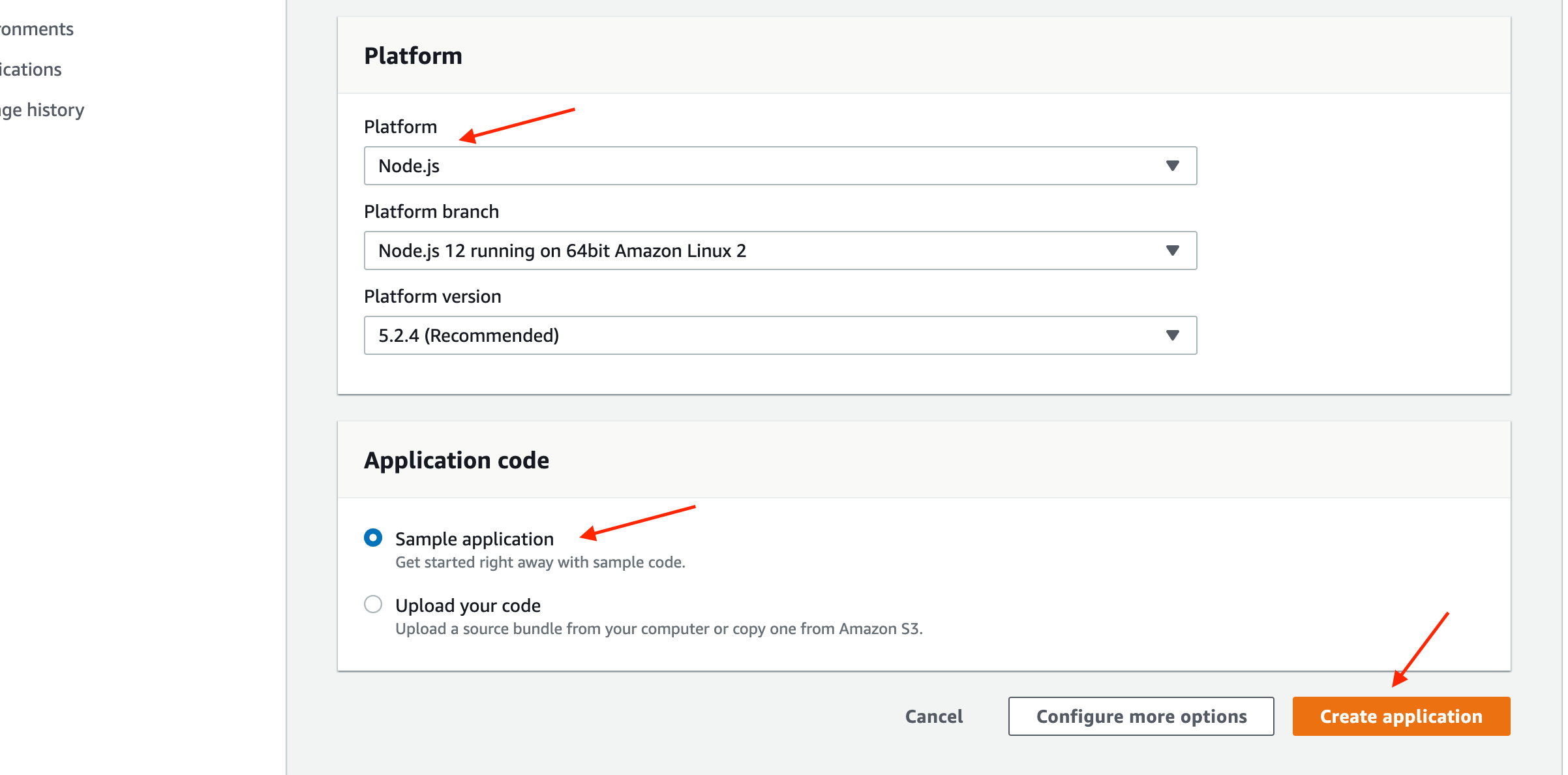Click the Application code section heading
1568x775 pixels.
(x=456, y=461)
